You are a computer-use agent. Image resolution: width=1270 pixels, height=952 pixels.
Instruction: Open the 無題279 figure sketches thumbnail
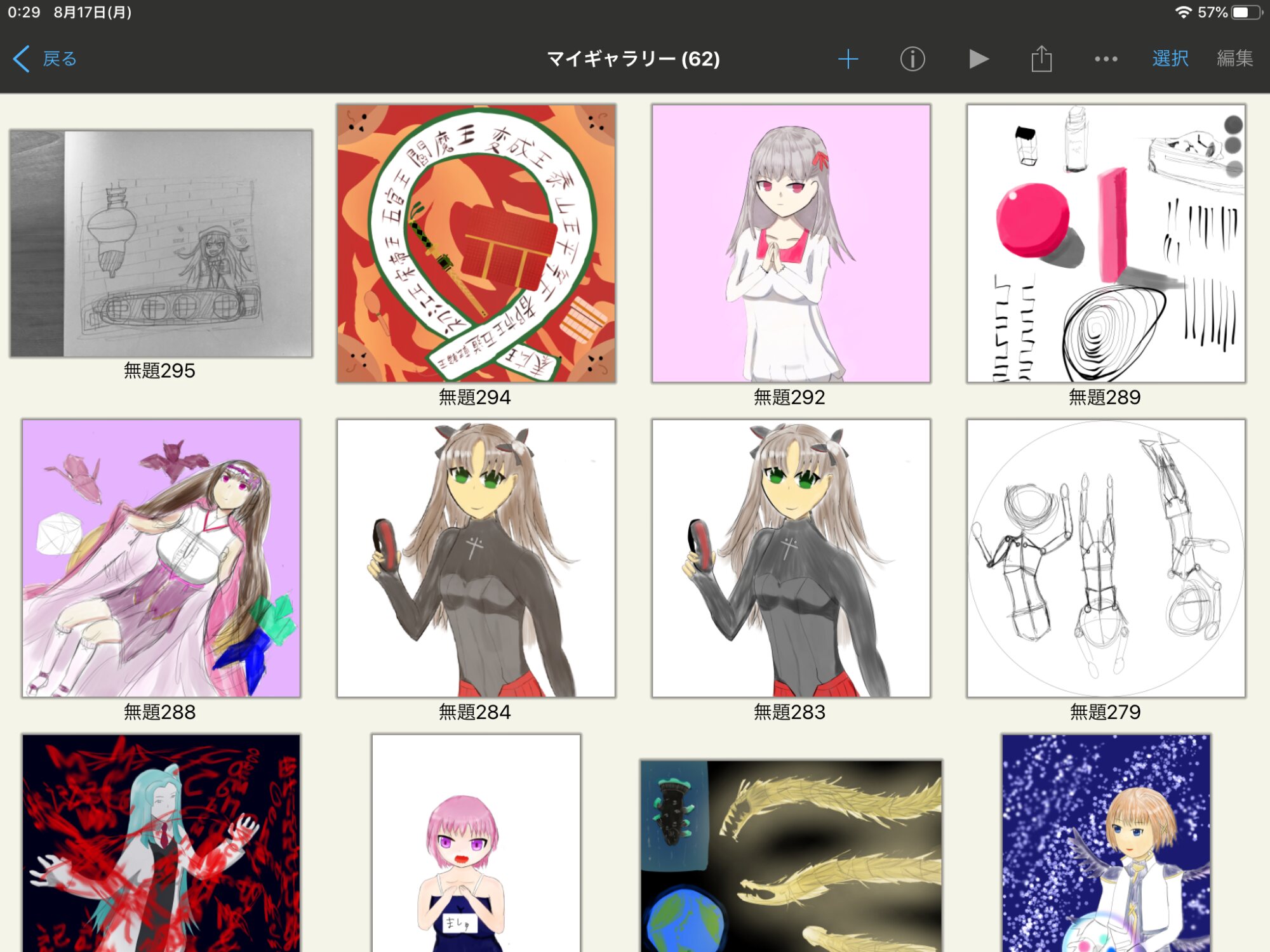tap(1106, 559)
